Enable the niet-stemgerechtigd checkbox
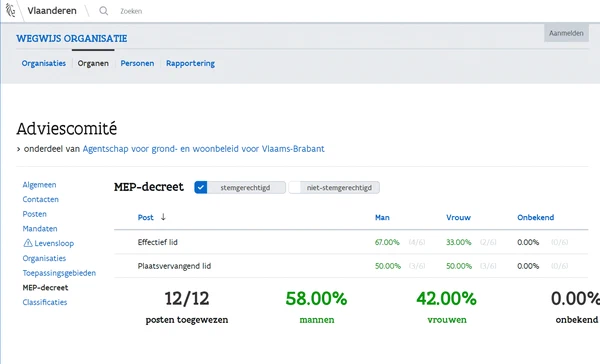Image resolution: width=600 pixels, height=364 pixels. tap(295, 188)
